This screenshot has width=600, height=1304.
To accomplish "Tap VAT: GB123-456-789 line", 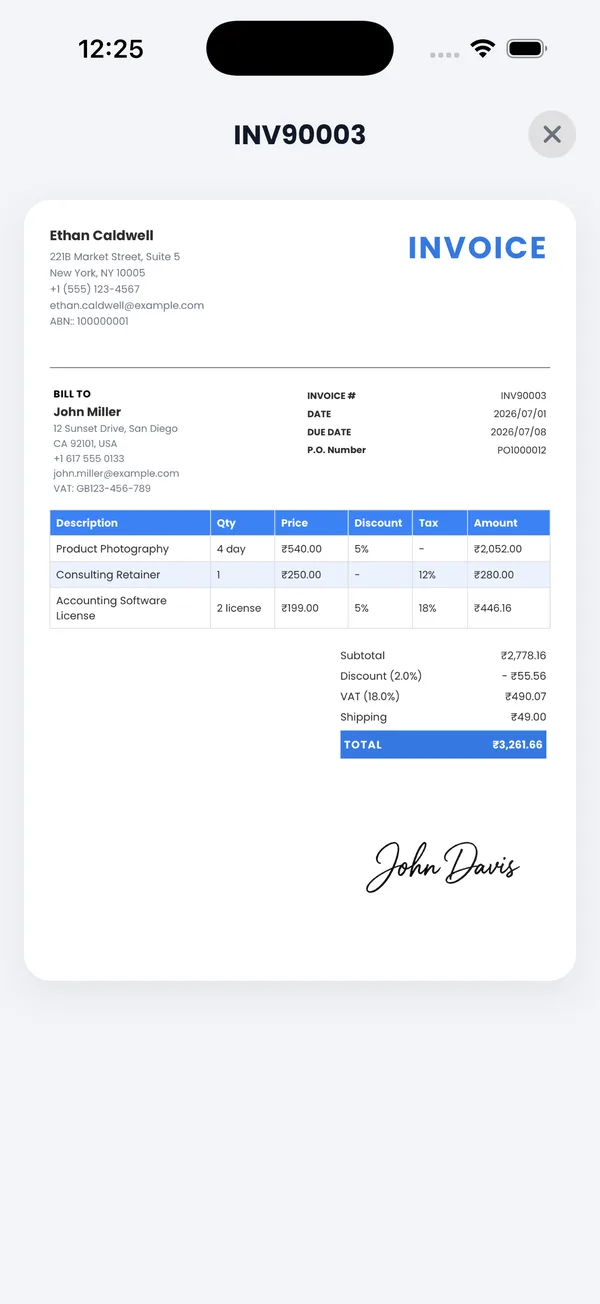I will [102, 489].
